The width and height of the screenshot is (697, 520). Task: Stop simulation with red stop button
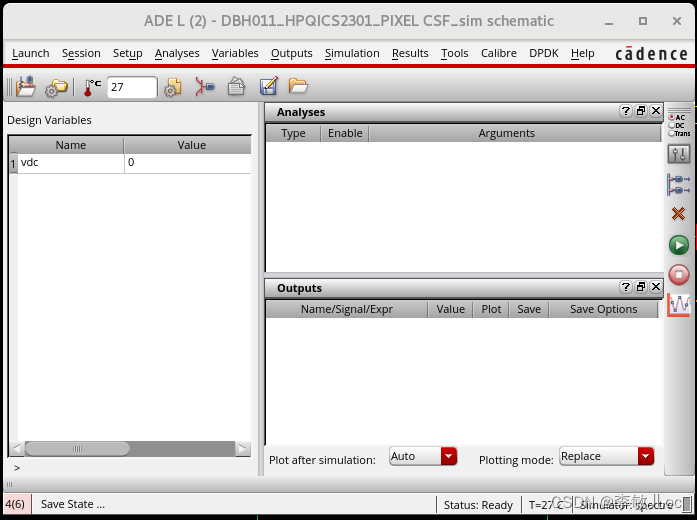679,274
